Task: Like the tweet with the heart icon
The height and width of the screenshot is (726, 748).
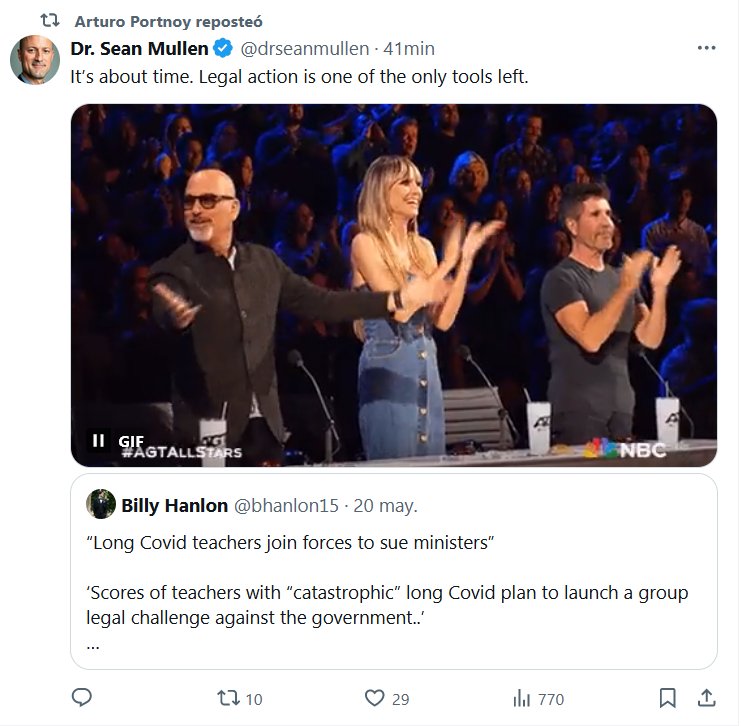Action: 375,698
